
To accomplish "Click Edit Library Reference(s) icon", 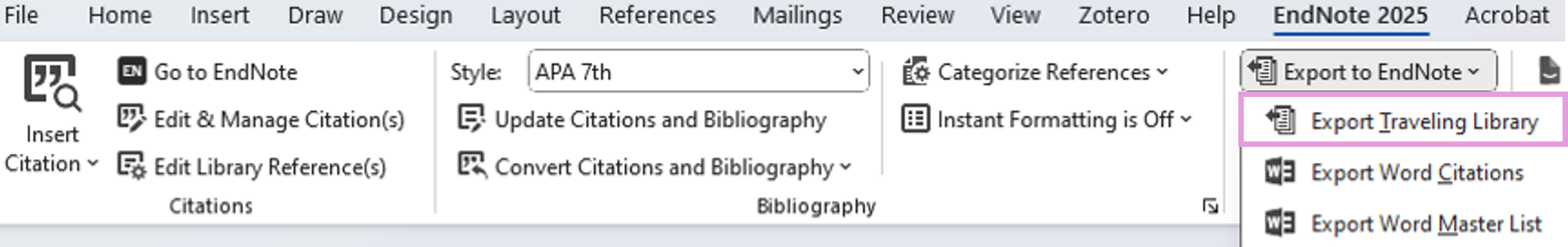I will [x=131, y=167].
